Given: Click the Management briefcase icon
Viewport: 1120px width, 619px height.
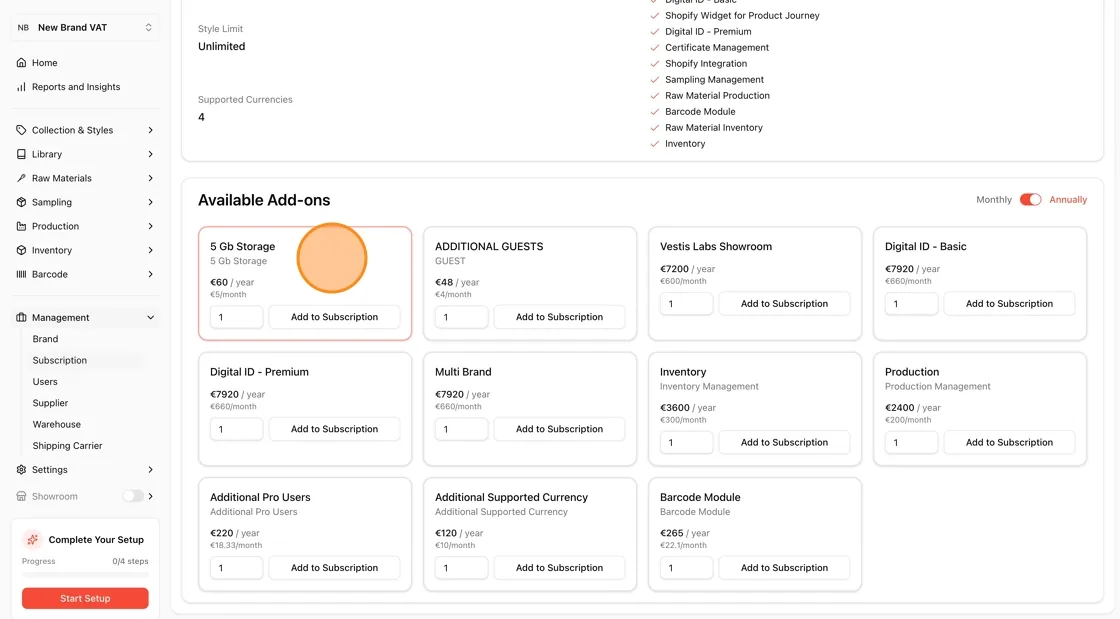Looking at the screenshot, I should click(21, 318).
